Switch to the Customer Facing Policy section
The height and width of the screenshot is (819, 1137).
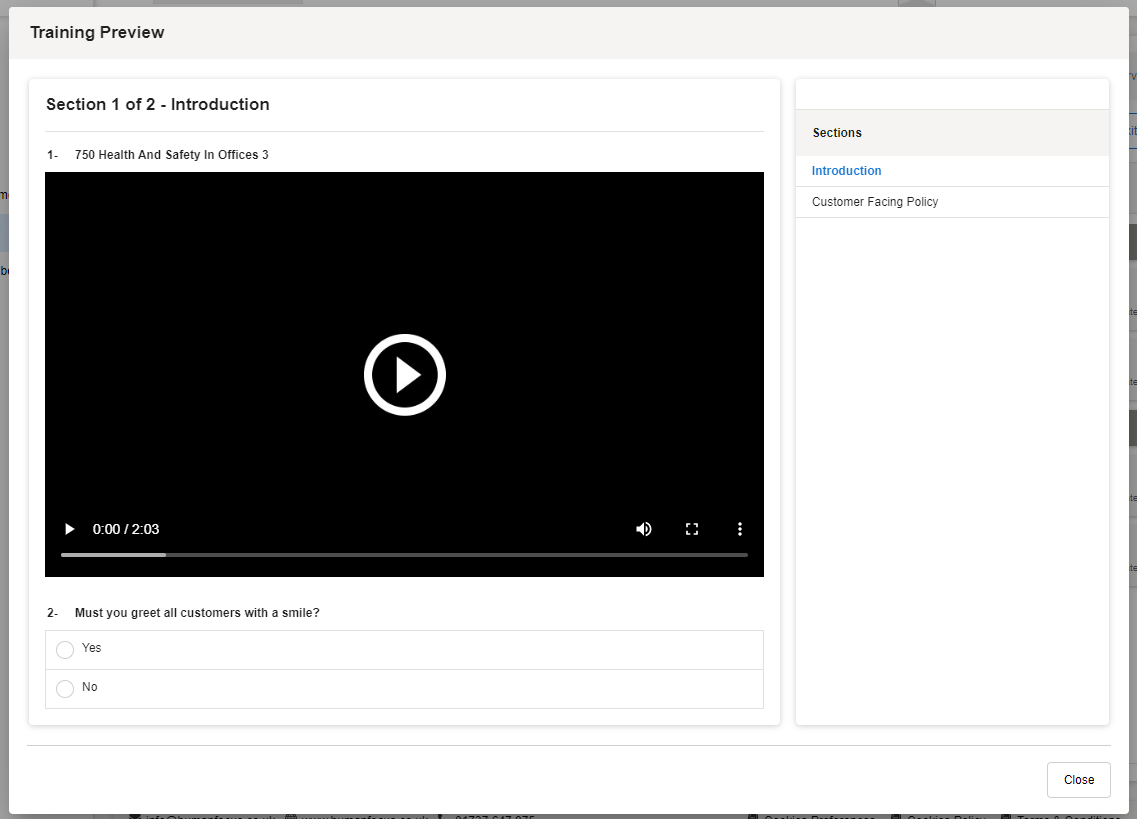pyautogui.click(x=874, y=202)
